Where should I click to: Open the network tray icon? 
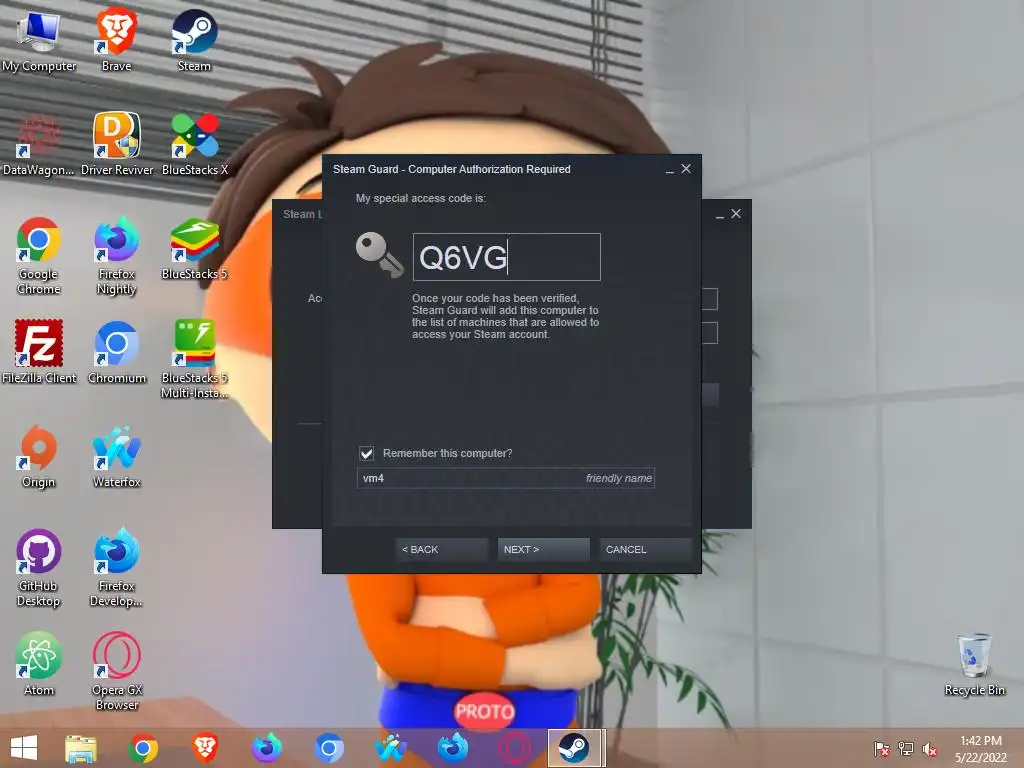[906, 749]
